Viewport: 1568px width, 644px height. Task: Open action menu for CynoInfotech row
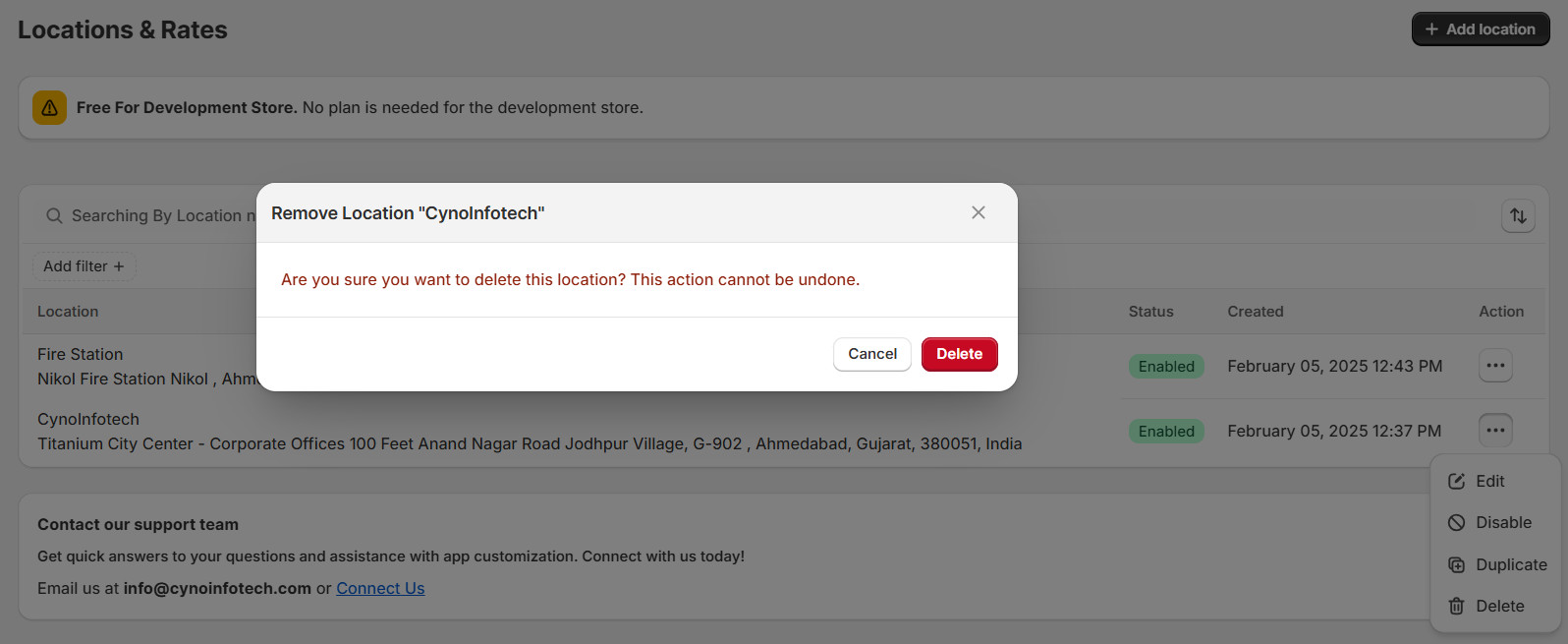click(1495, 430)
